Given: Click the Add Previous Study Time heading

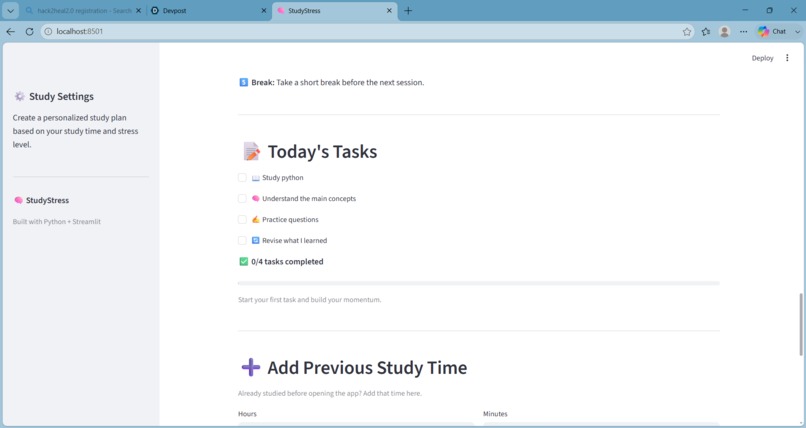Looking at the screenshot, I should [x=367, y=368].
